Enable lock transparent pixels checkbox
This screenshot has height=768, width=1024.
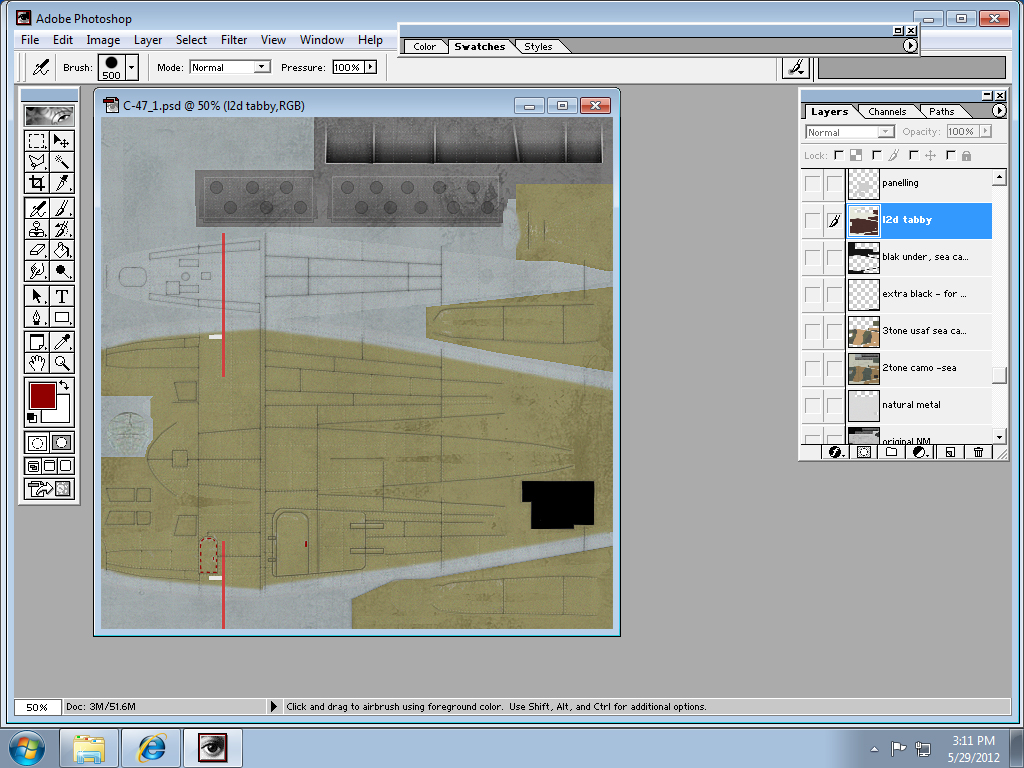(x=839, y=155)
